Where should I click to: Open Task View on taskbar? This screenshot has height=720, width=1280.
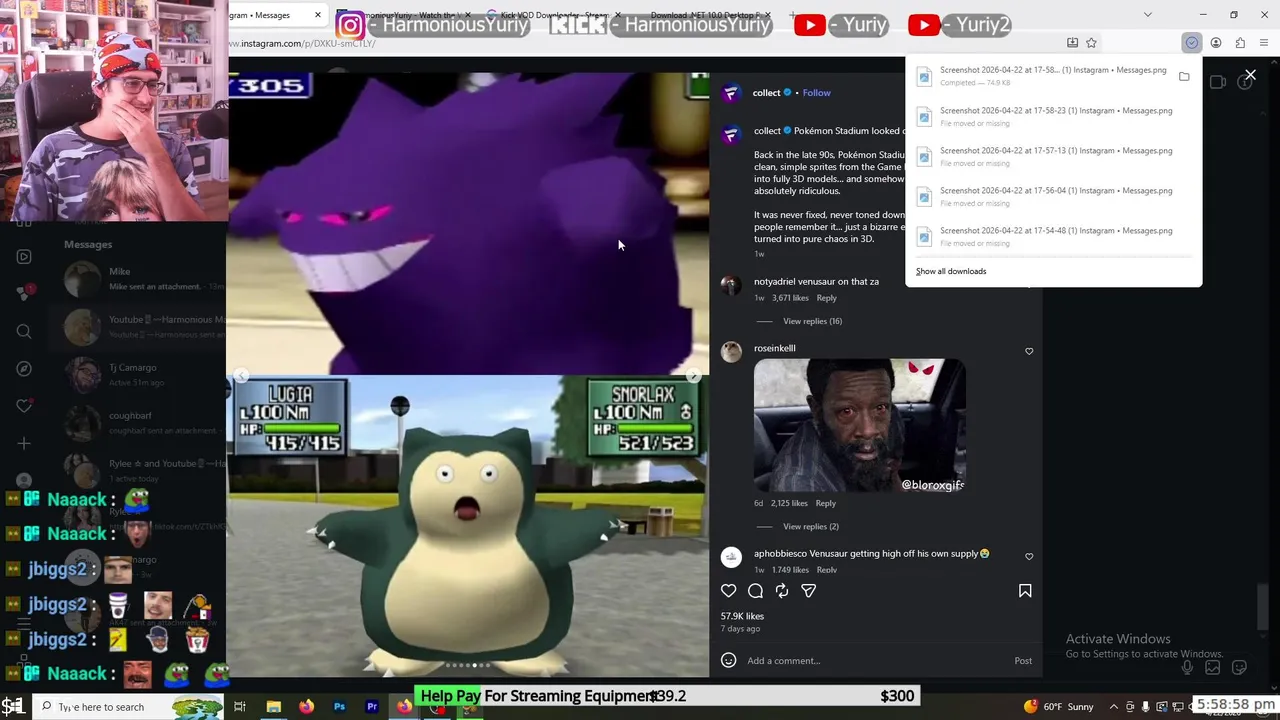[240, 707]
